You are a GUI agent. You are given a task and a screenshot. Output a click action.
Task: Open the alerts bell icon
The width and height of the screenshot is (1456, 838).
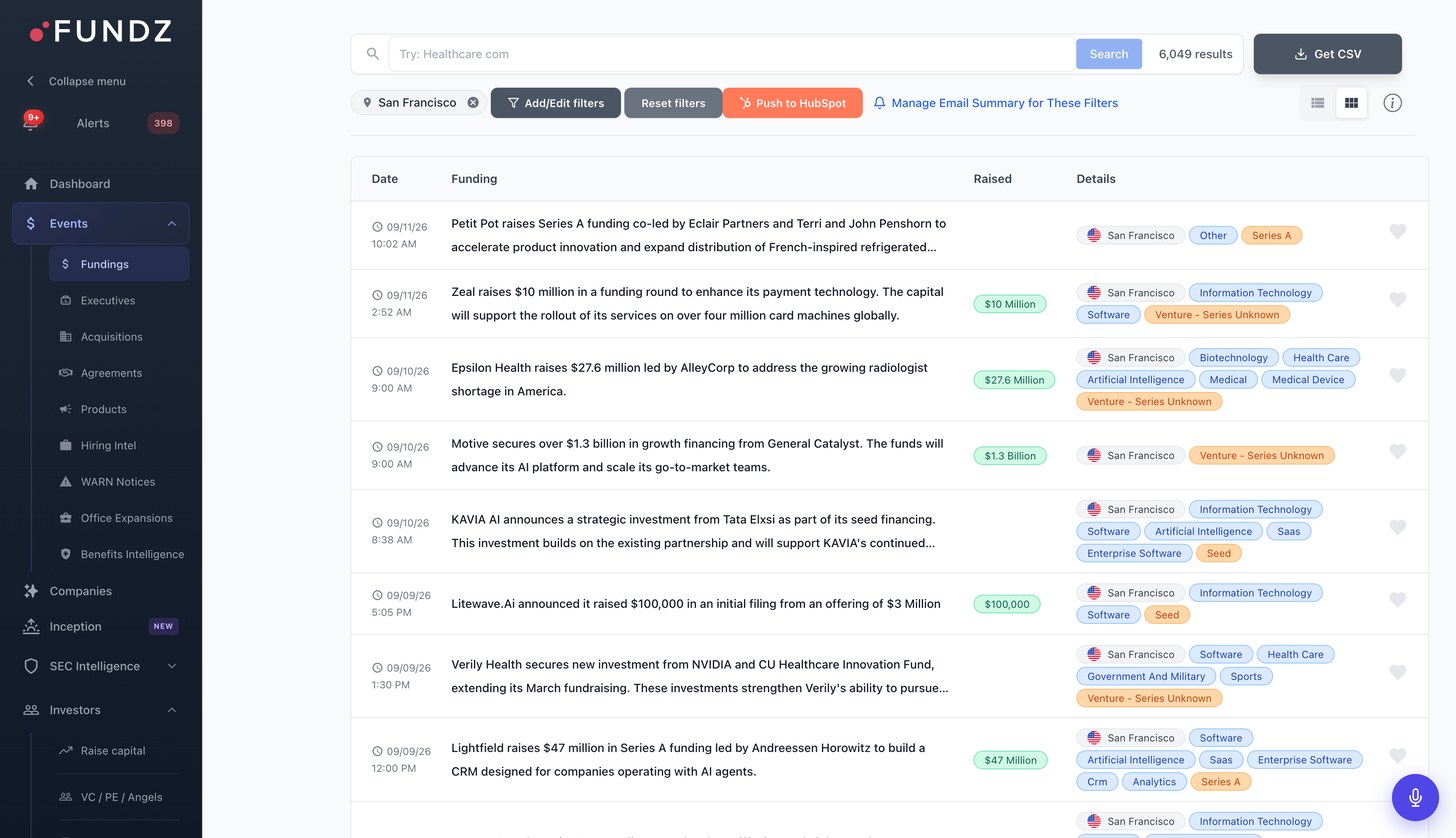coord(31,123)
